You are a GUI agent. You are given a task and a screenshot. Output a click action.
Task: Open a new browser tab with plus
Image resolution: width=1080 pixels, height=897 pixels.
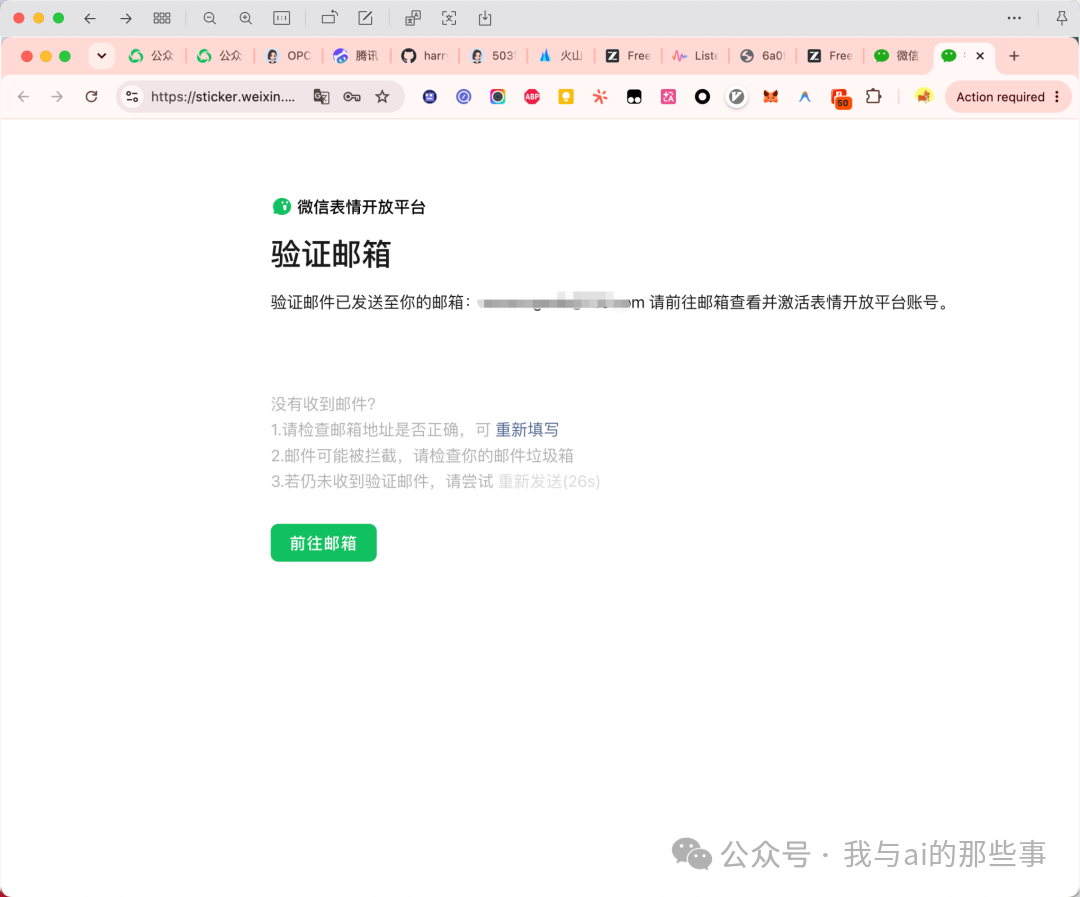[1014, 56]
